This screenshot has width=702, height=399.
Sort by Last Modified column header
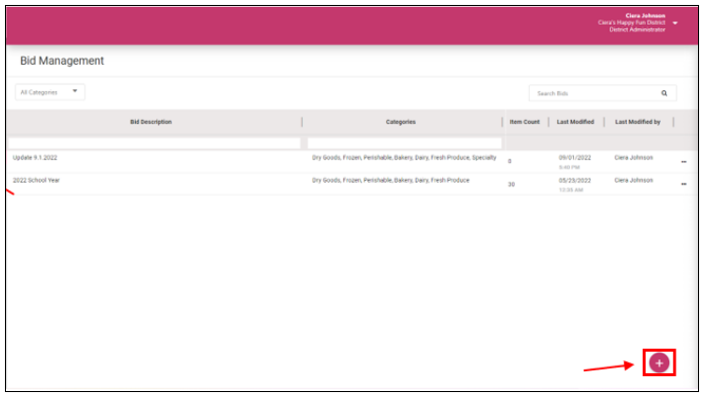coord(575,122)
